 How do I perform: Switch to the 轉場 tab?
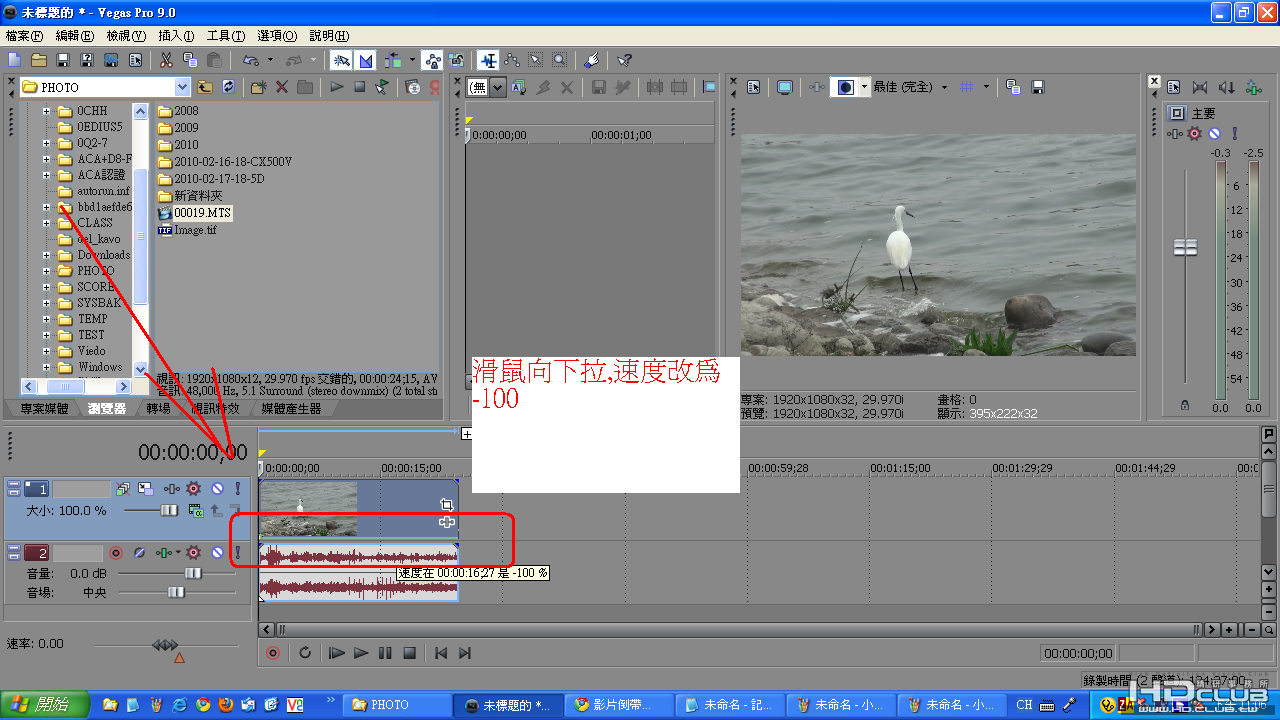click(x=158, y=409)
